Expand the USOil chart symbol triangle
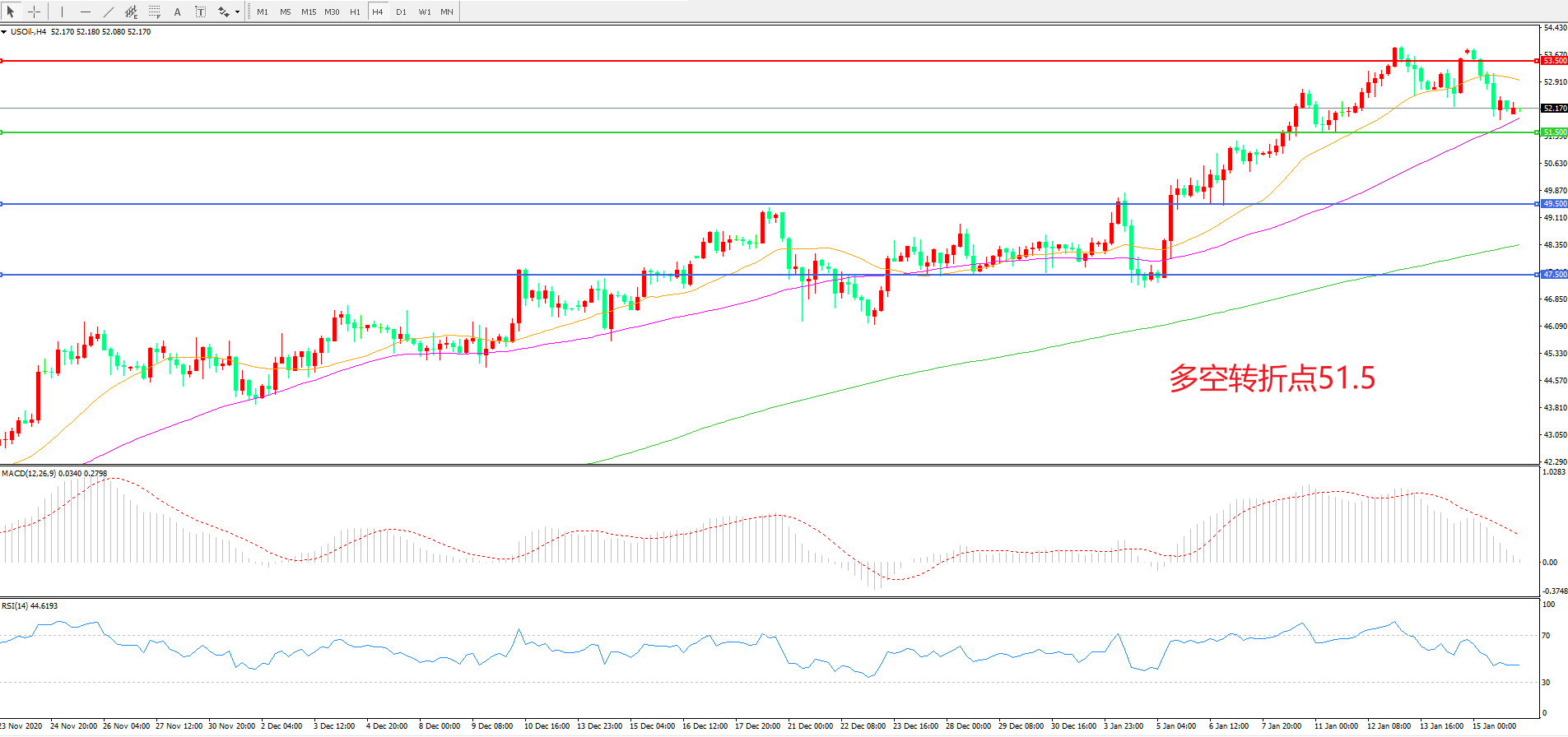Image resolution: width=1568 pixels, height=737 pixels. pos(4,32)
